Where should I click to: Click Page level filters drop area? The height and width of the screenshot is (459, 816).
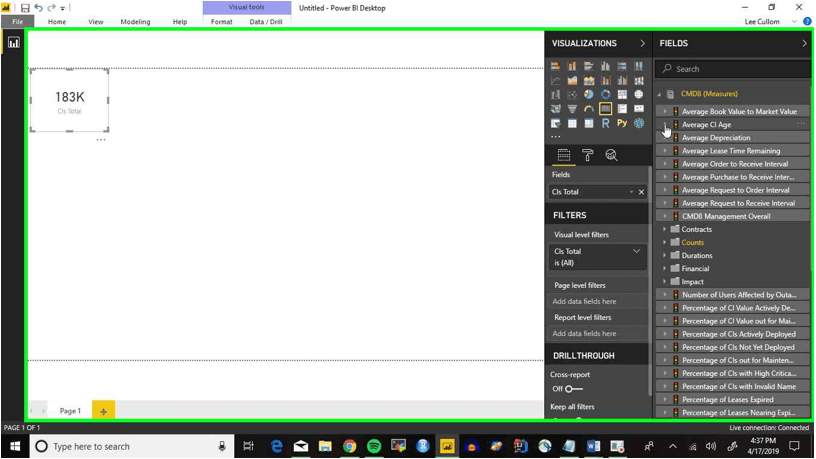597,301
